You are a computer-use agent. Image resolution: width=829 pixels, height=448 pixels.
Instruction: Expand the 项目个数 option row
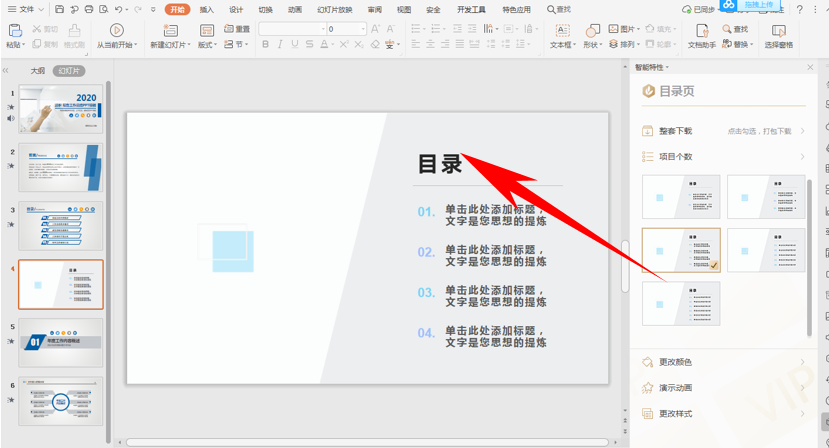[724, 157]
